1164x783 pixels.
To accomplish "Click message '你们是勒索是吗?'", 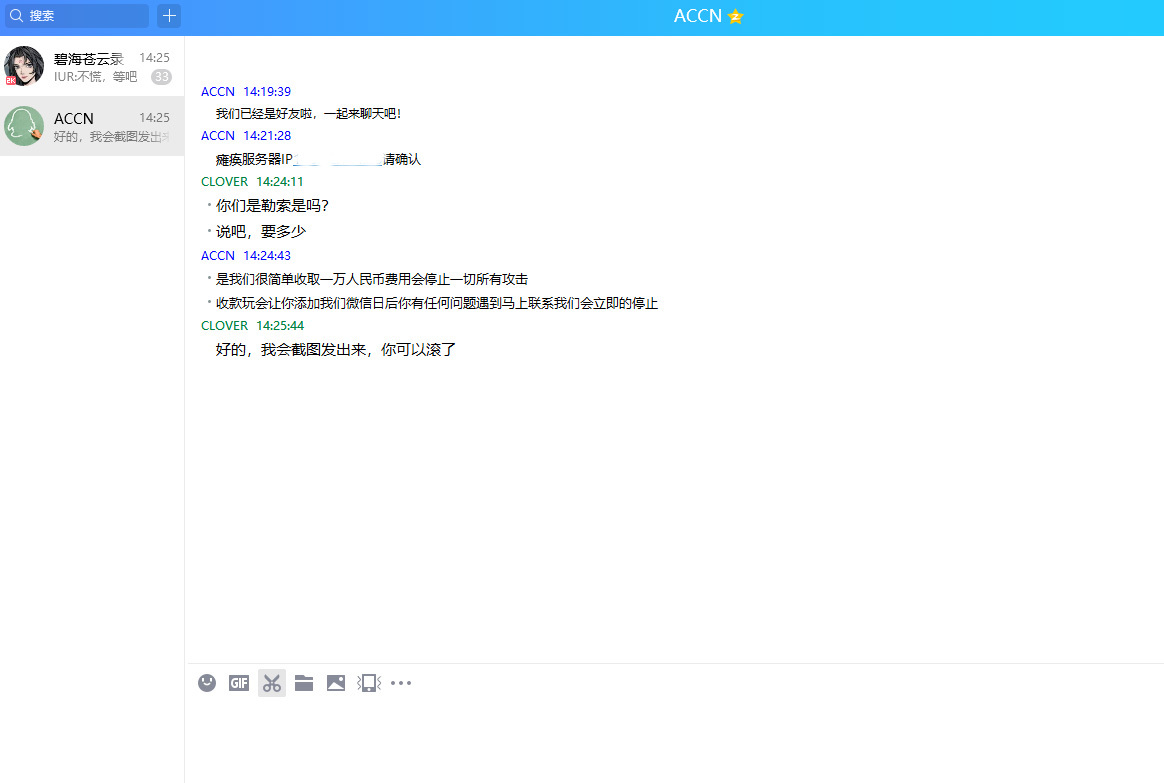I will coord(272,206).
